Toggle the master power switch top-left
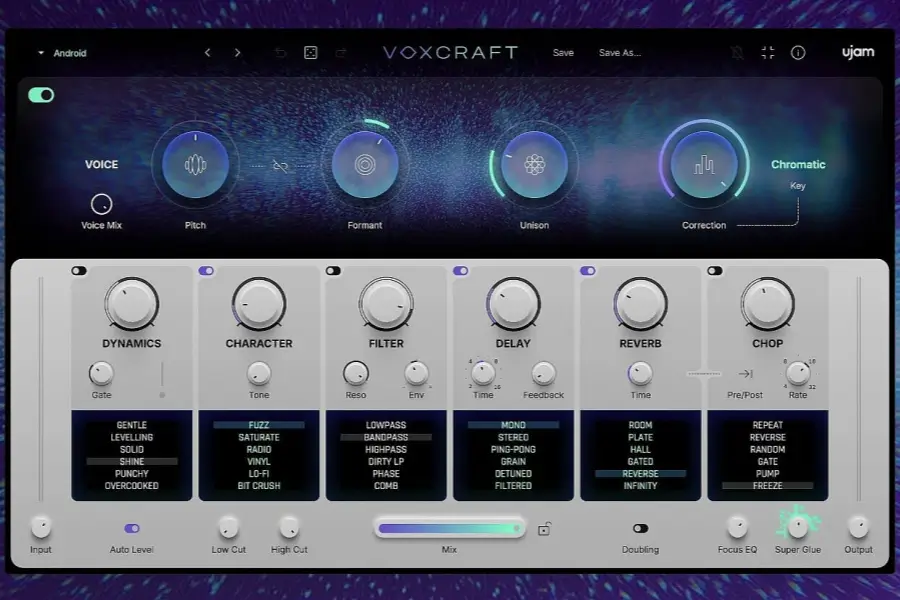Viewport: 900px width, 600px height. tap(40, 95)
